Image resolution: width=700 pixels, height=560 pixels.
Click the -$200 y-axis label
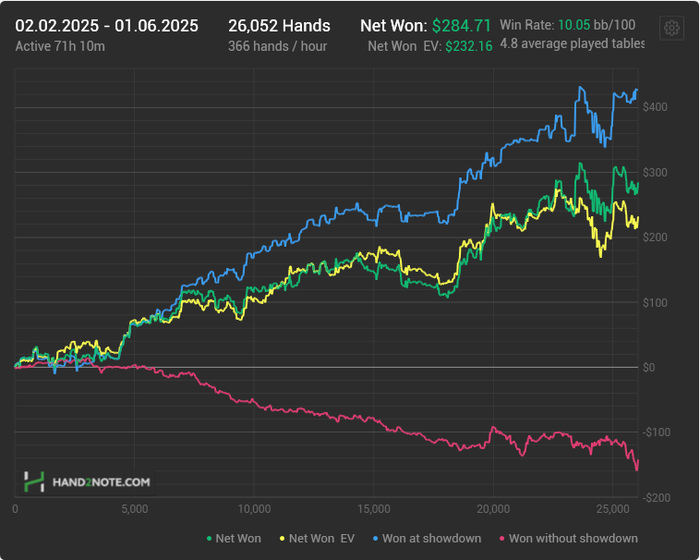tap(656, 498)
